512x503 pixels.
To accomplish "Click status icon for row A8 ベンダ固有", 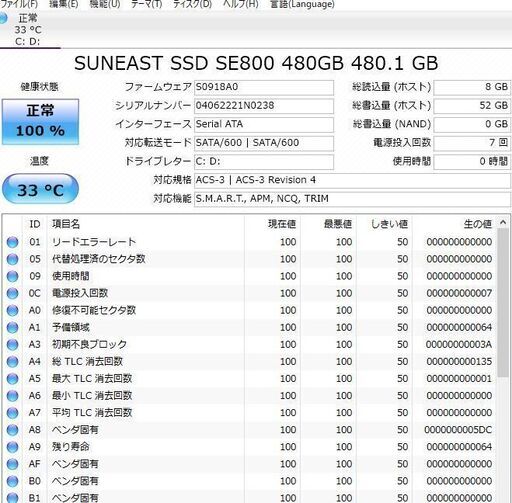I will click(x=12, y=430).
